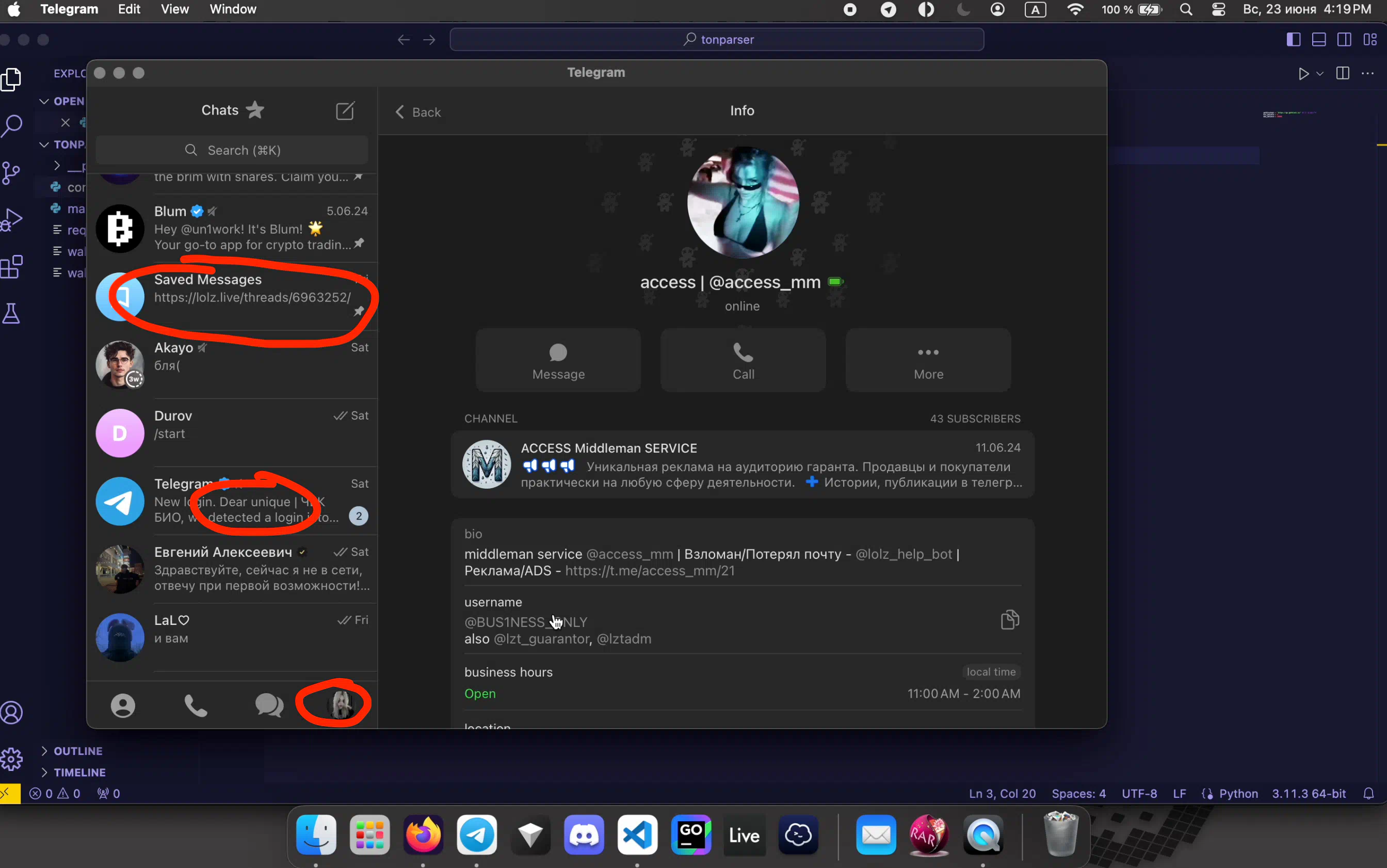Open Spotlight search in menu bar

1186,10
